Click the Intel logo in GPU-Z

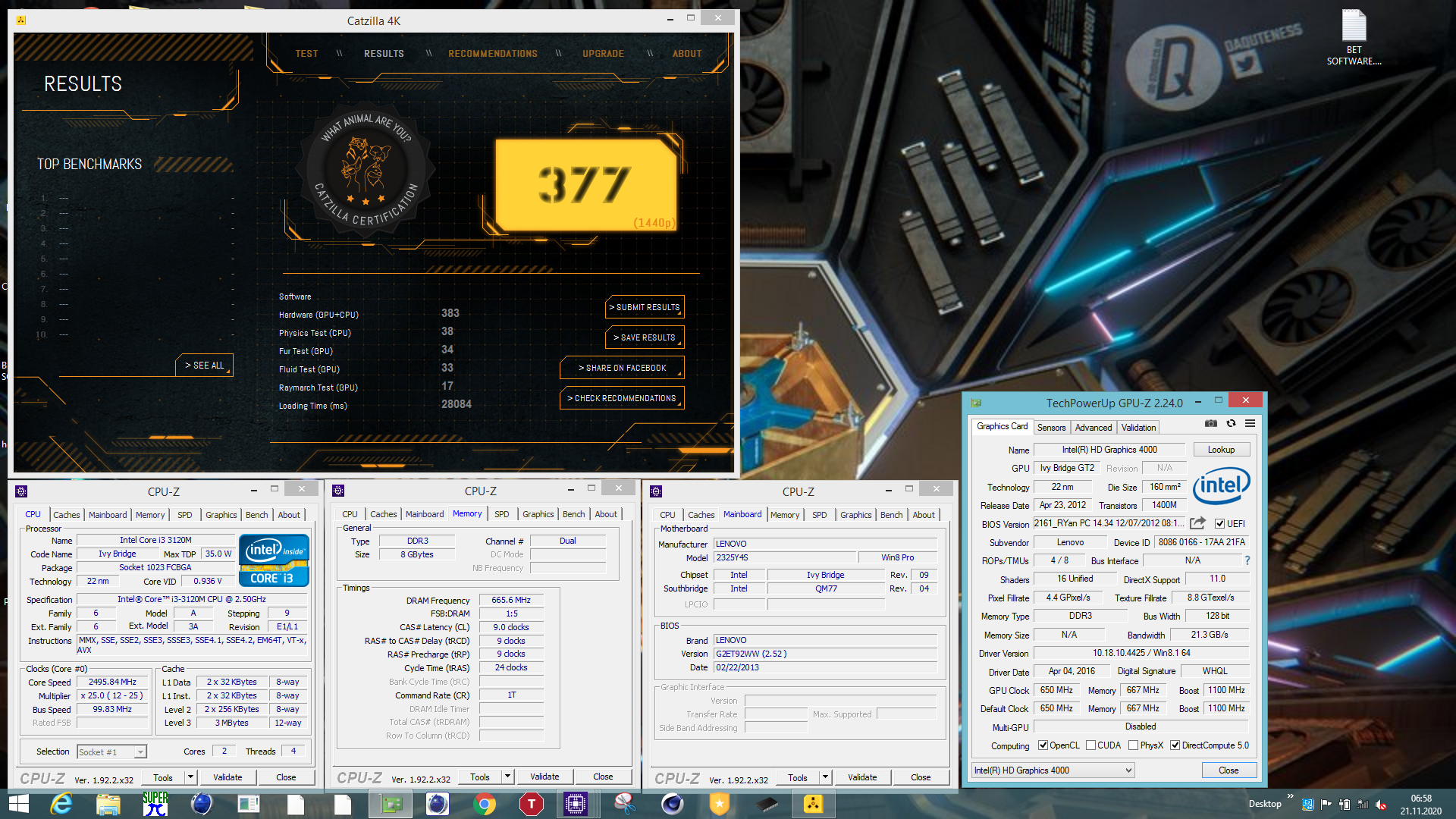(x=1221, y=485)
